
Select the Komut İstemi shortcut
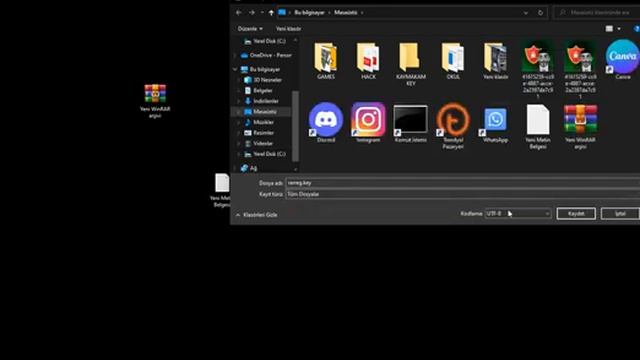click(x=411, y=123)
